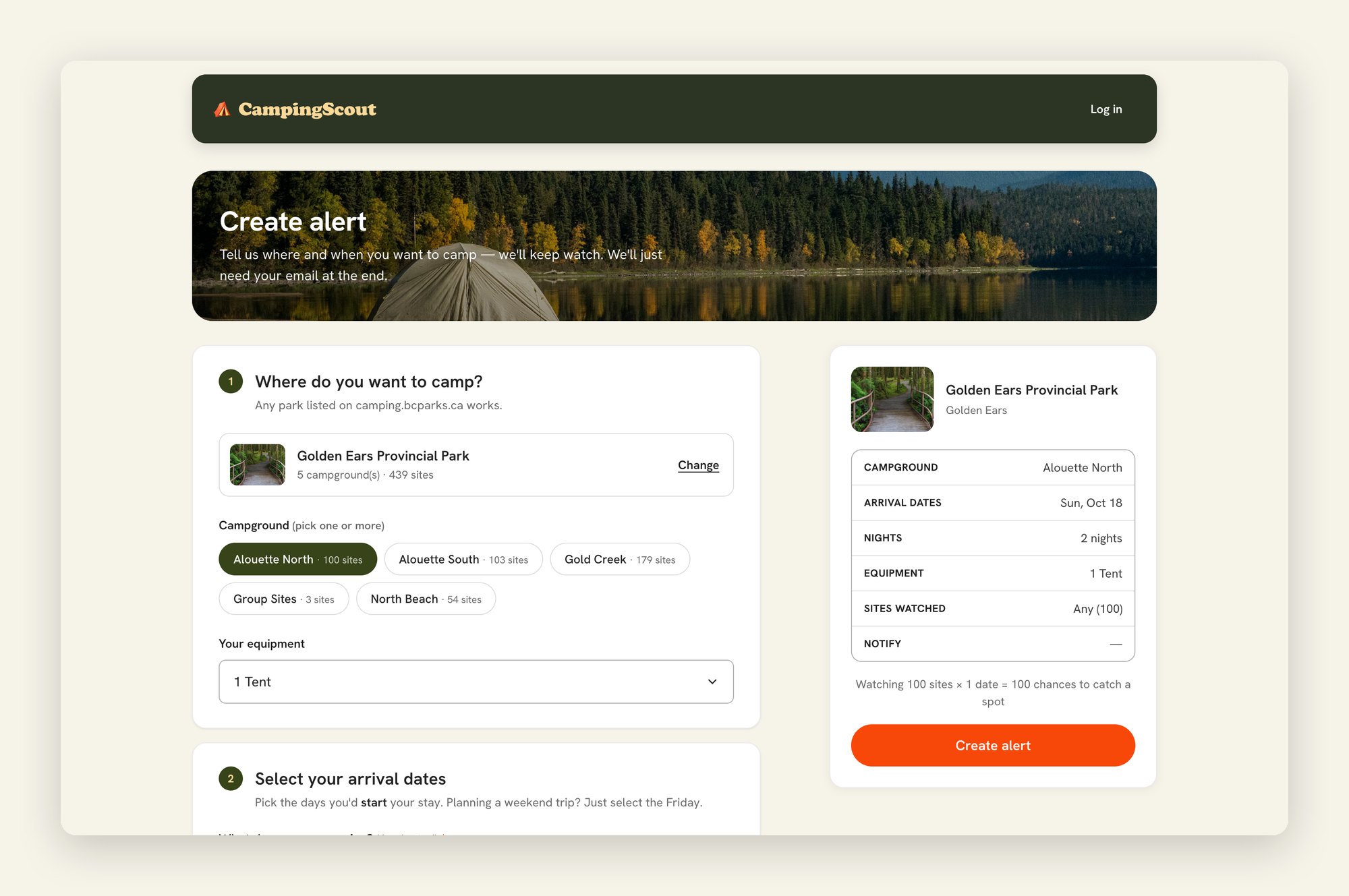
Task: Click the orange Create alert button
Action: tap(993, 745)
